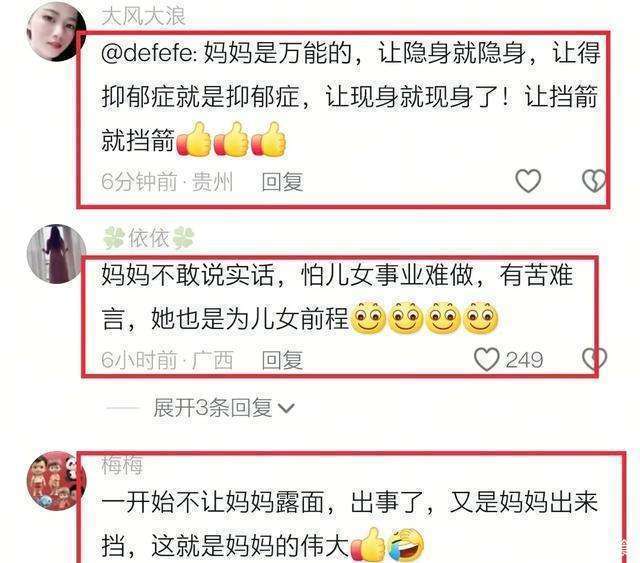Open 依依's profile picture
The width and height of the screenshot is (640, 563).
pos(56,254)
